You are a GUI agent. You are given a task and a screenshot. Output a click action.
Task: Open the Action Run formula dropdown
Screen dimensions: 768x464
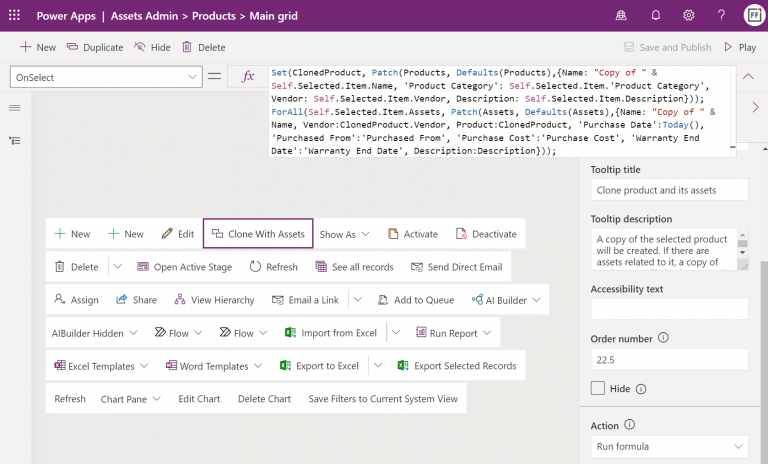pyautogui.click(x=670, y=446)
